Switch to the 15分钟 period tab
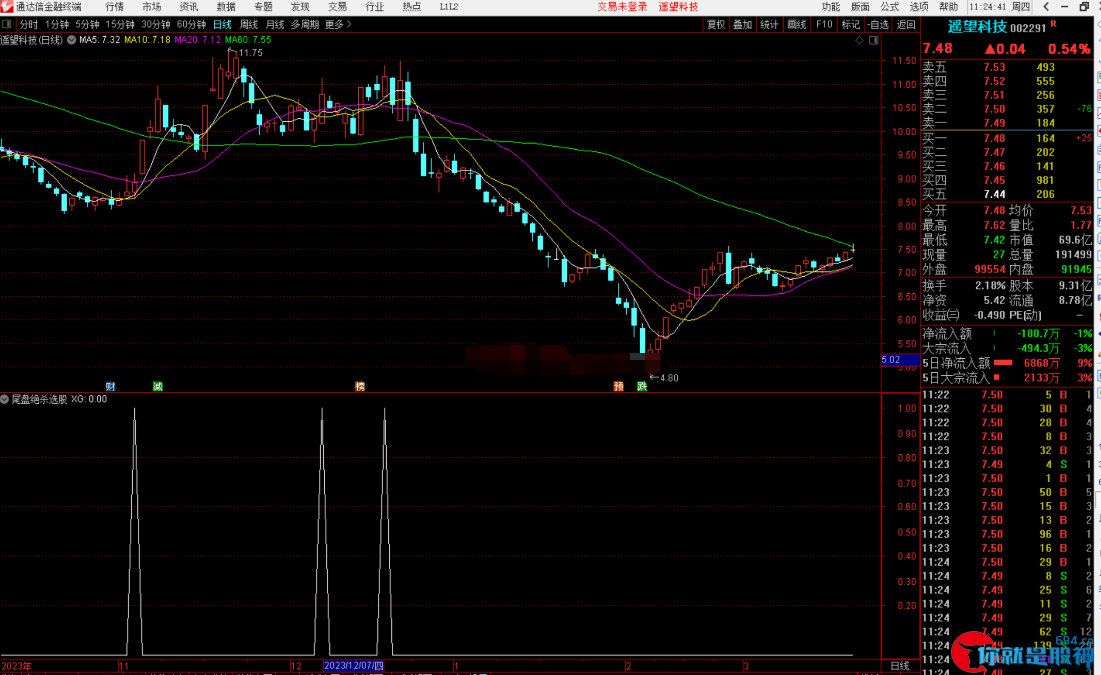 coord(120,25)
